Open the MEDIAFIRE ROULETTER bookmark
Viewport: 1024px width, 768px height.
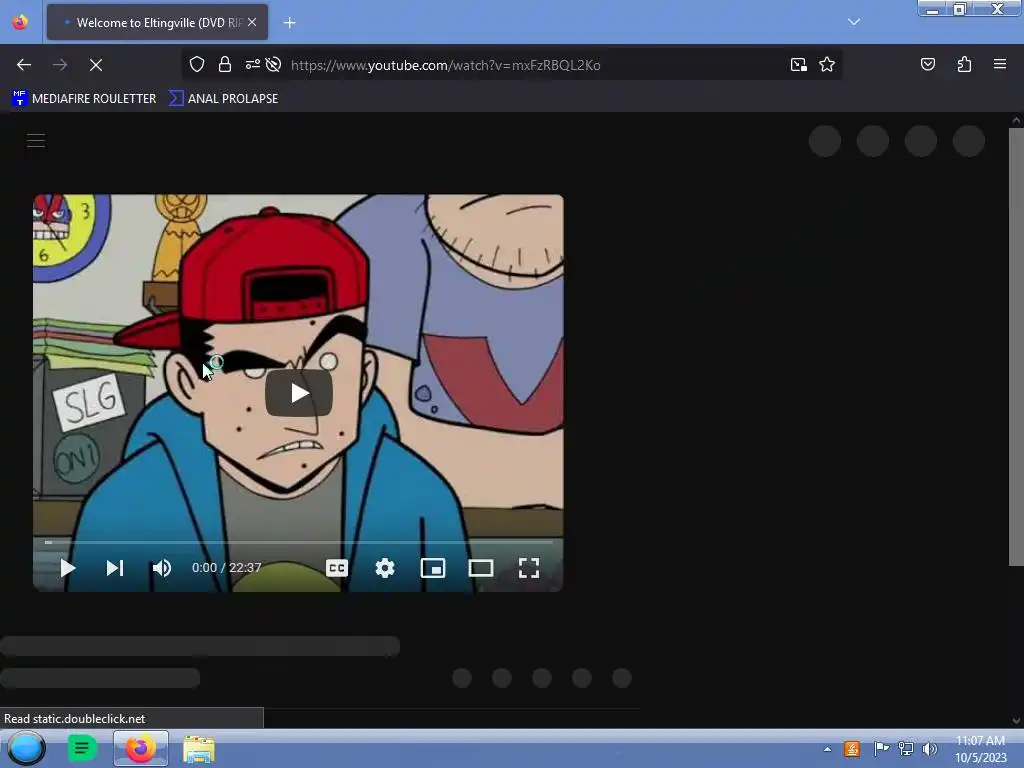[84, 99]
